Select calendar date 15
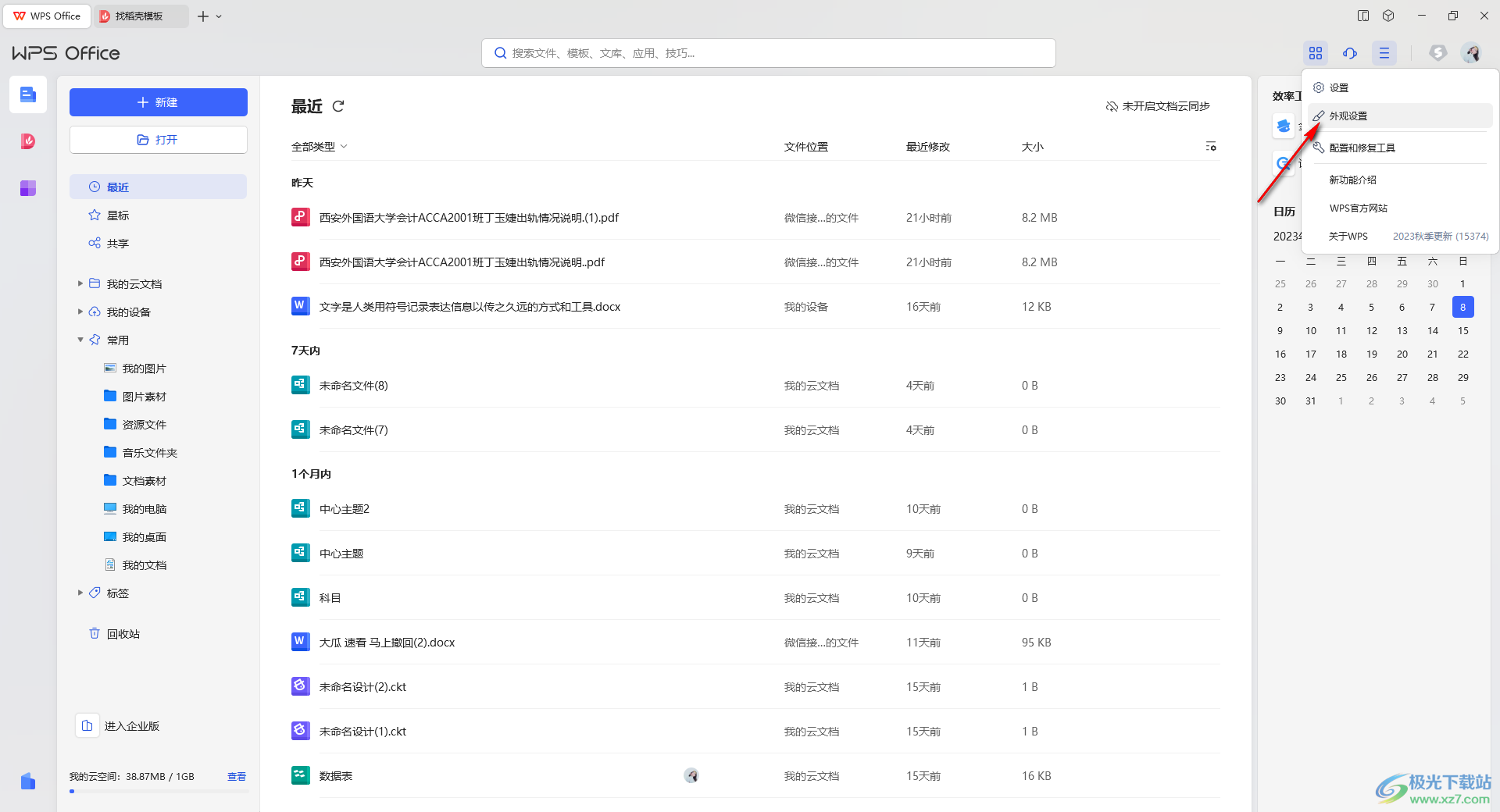This screenshot has width=1500, height=812. 1463,330
